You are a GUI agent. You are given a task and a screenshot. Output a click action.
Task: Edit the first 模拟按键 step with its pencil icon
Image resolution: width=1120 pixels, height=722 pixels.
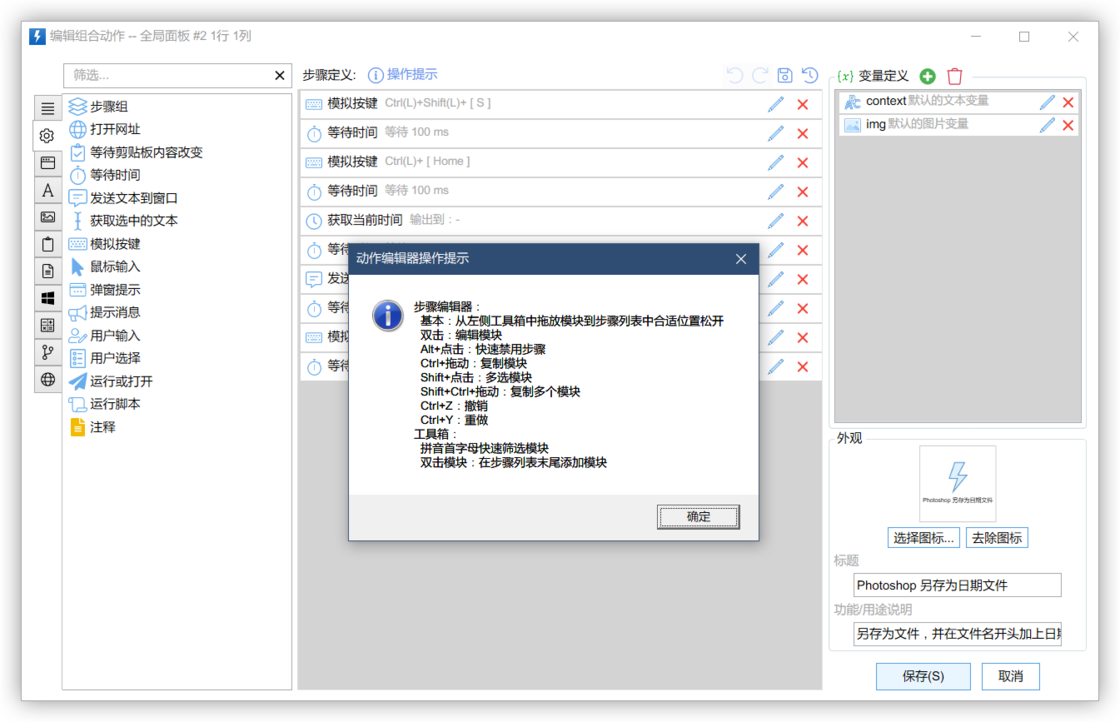click(x=775, y=102)
